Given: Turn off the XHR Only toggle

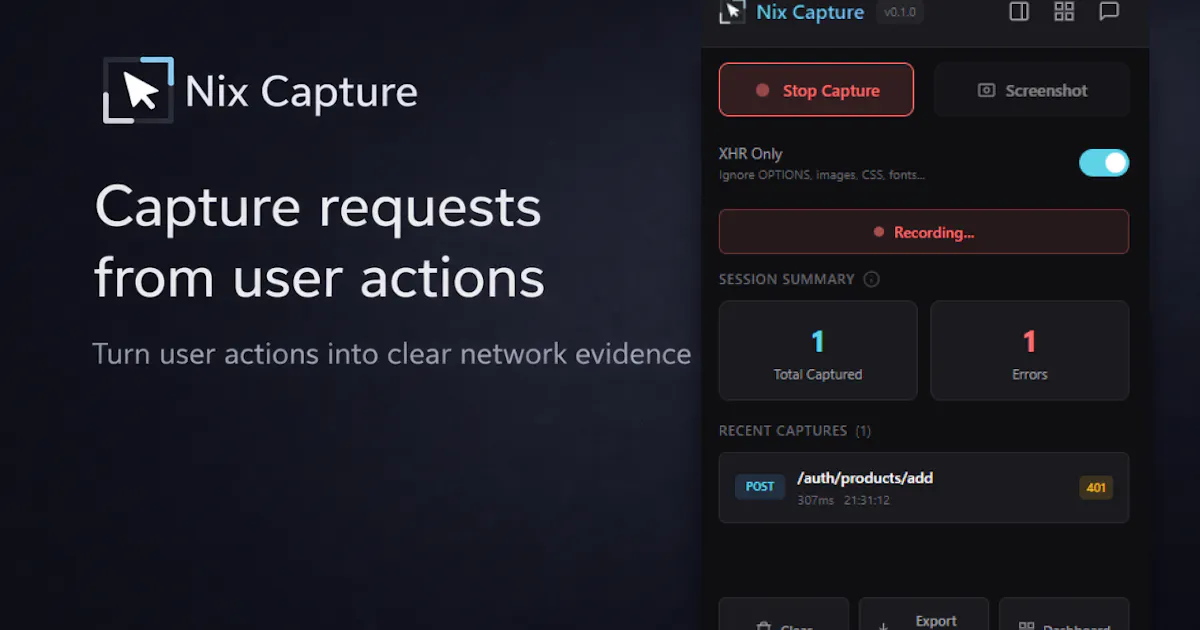Looking at the screenshot, I should [x=1104, y=163].
